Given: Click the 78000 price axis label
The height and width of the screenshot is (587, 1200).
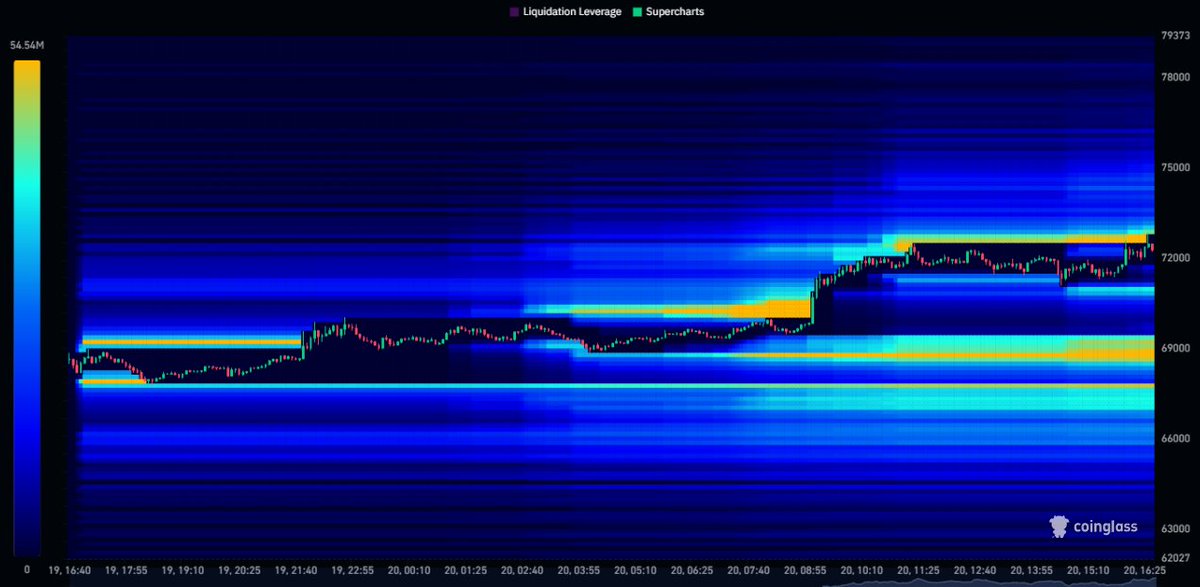Looking at the screenshot, I should coord(1175,77).
